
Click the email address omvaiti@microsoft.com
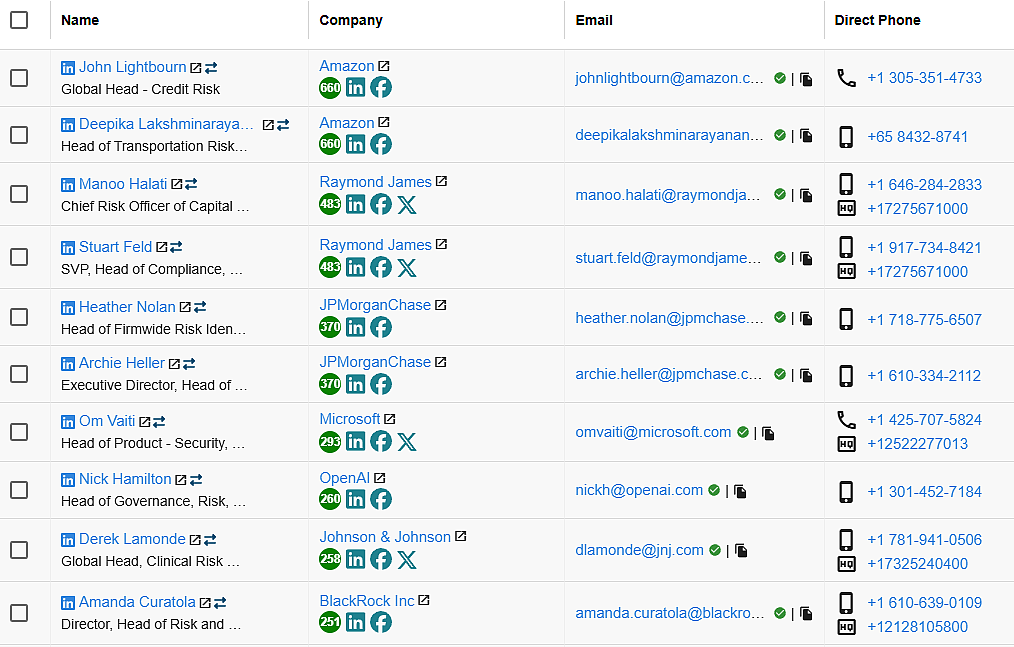653,432
